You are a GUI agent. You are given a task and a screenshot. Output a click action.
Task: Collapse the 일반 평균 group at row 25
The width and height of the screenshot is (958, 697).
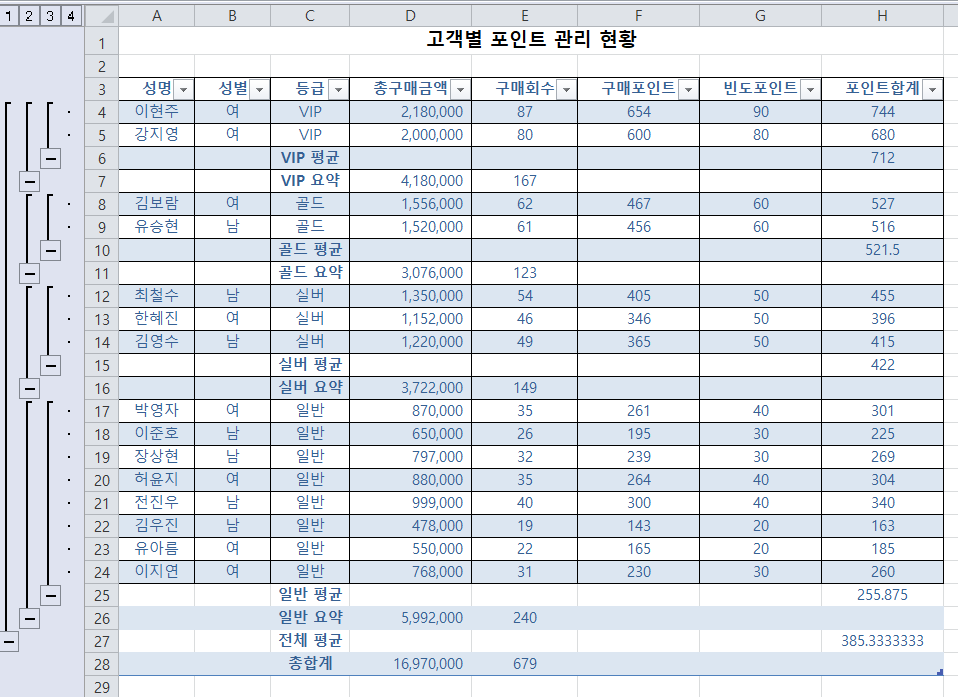tap(50, 595)
